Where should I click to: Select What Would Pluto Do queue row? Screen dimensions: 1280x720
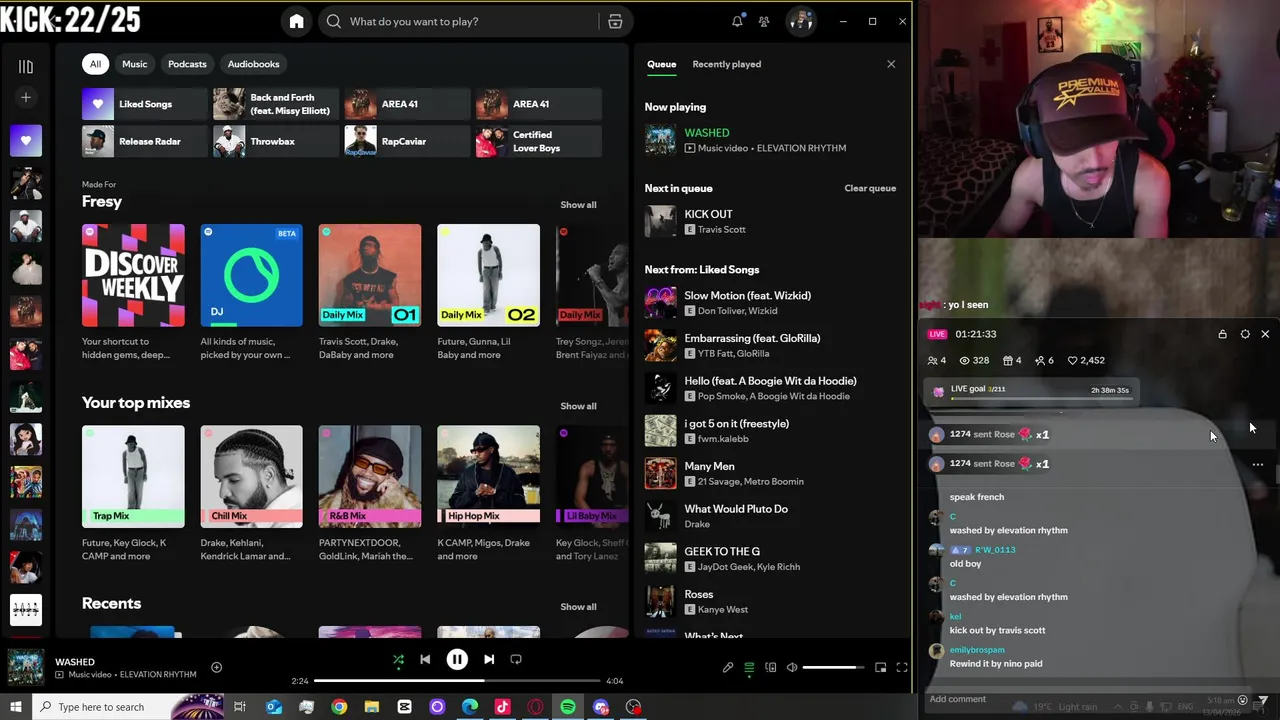(770, 516)
